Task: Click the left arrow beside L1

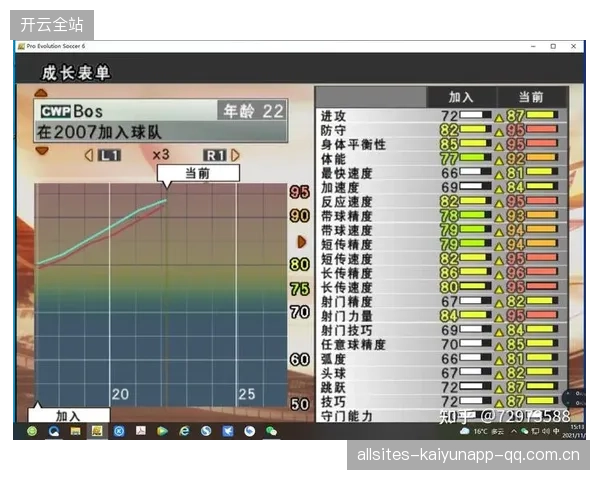Action: point(89,155)
